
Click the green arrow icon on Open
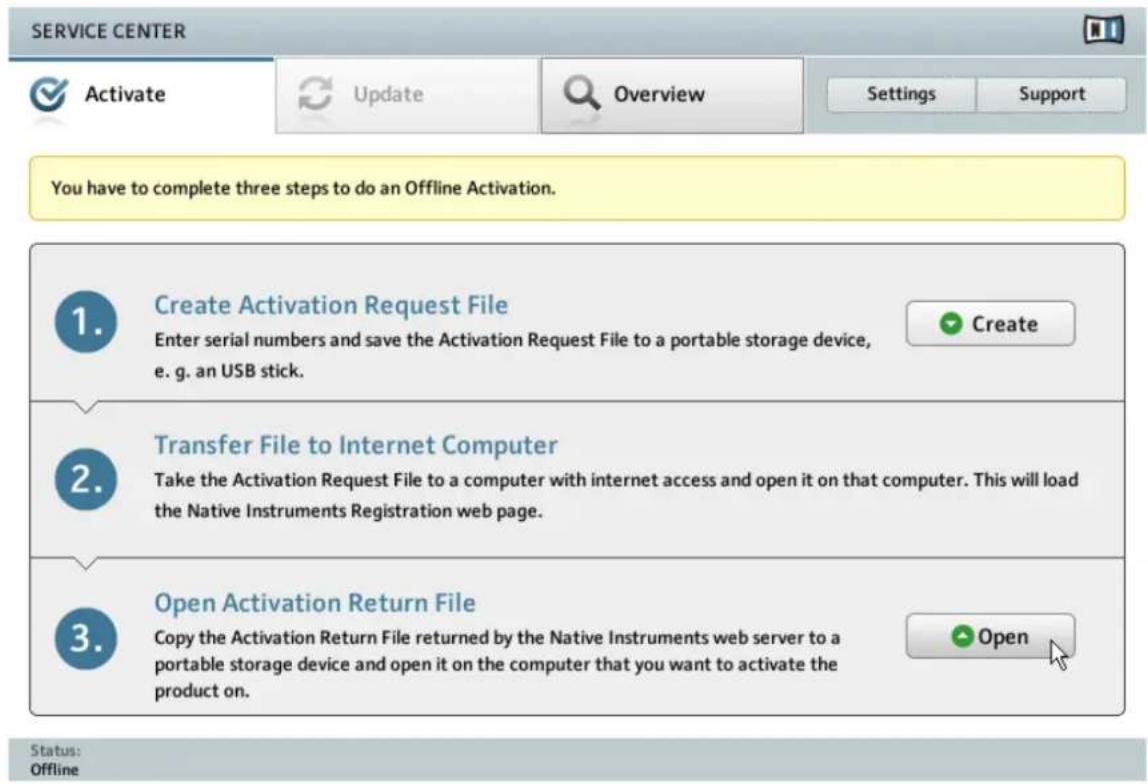click(962, 636)
